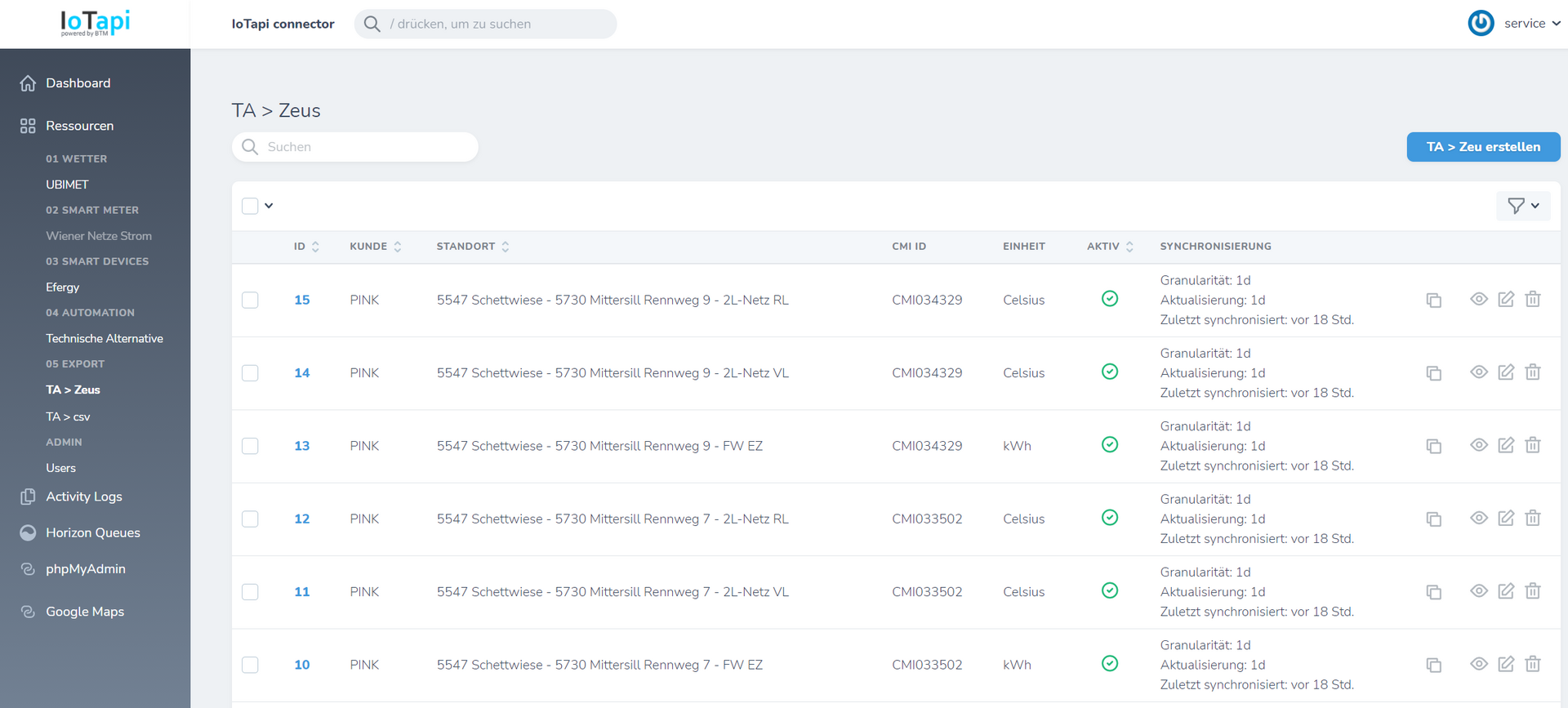Viewport: 1568px width, 708px height.
Task: Click the Suchen search field
Action: click(355, 147)
